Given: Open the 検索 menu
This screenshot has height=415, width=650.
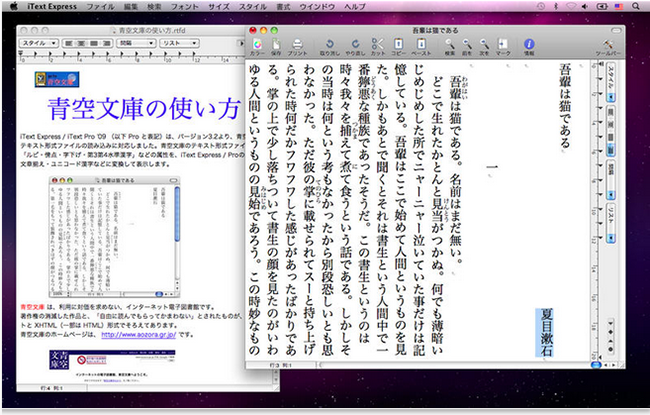Looking at the screenshot, I should (155, 6).
